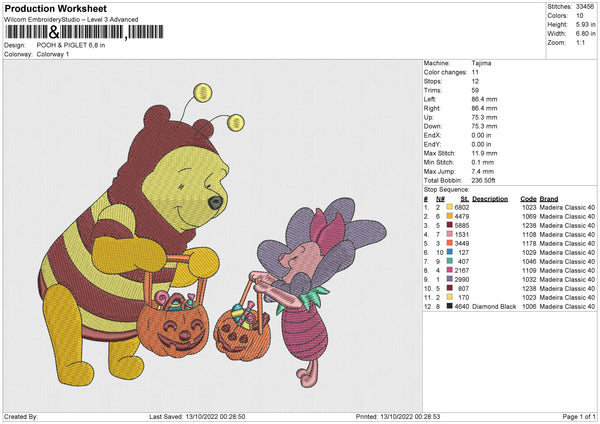Click the 'Colorway 1' value
Viewport: 600px width, 424px height.
[53, 54]
